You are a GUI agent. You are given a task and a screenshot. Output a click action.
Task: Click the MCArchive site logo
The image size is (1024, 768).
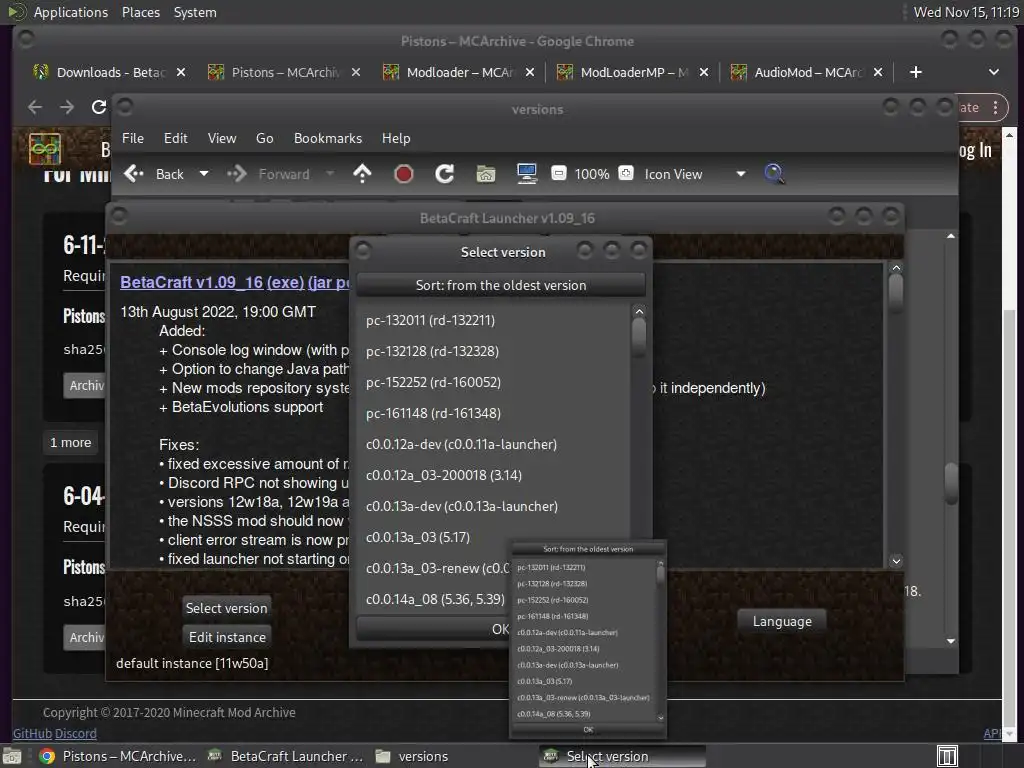pos(45,149)
